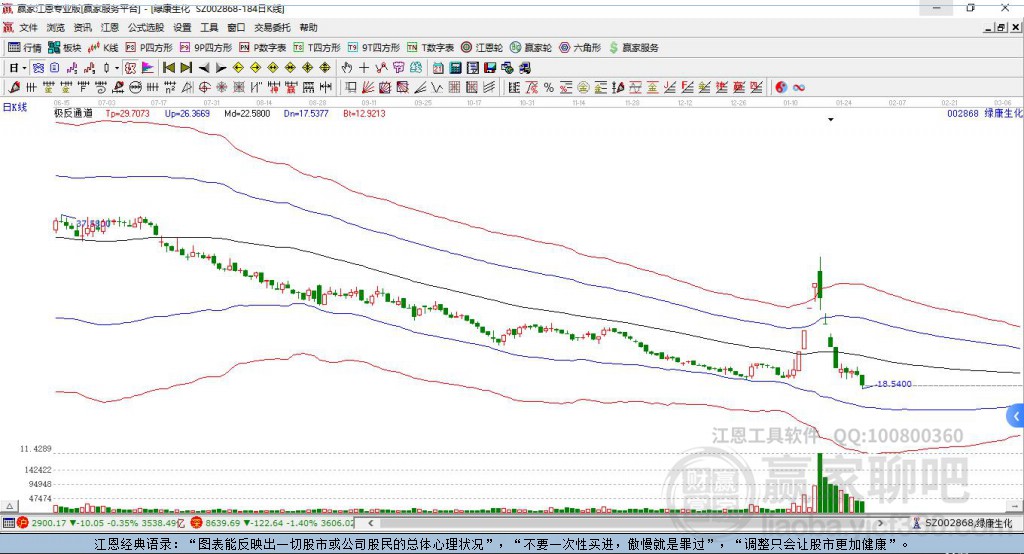
Task: Expand the blue side panel arrow
Action: click(1016, 416)
